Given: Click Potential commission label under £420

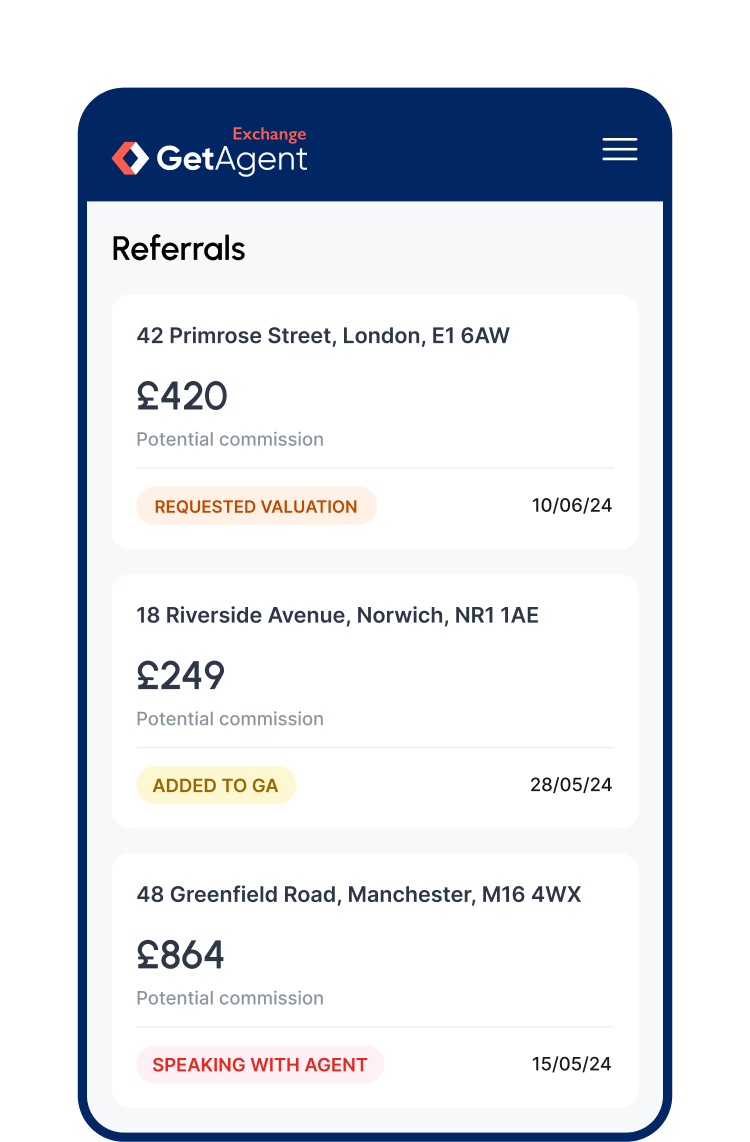Looking at the screenshot, I should (x=230, y=439).
